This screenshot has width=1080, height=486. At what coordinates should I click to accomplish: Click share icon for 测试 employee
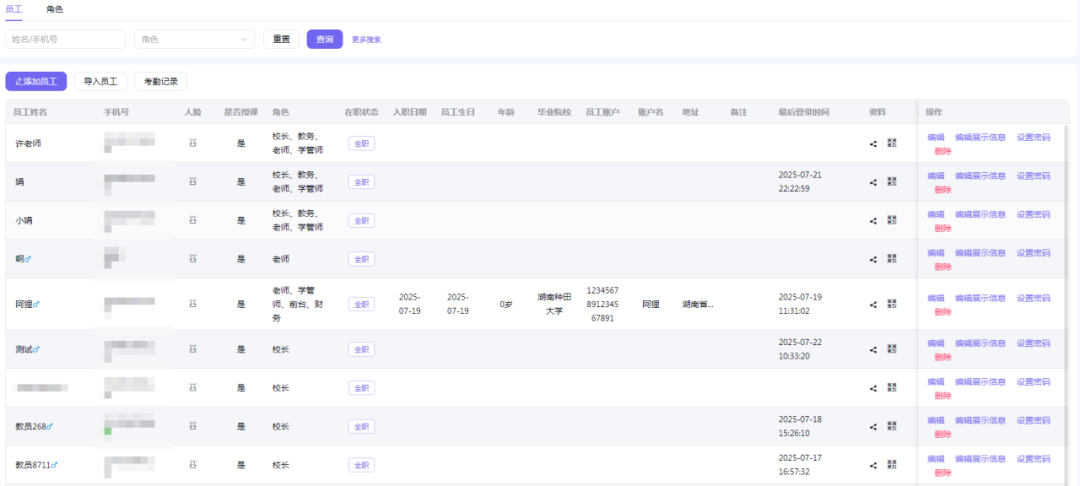873,350
